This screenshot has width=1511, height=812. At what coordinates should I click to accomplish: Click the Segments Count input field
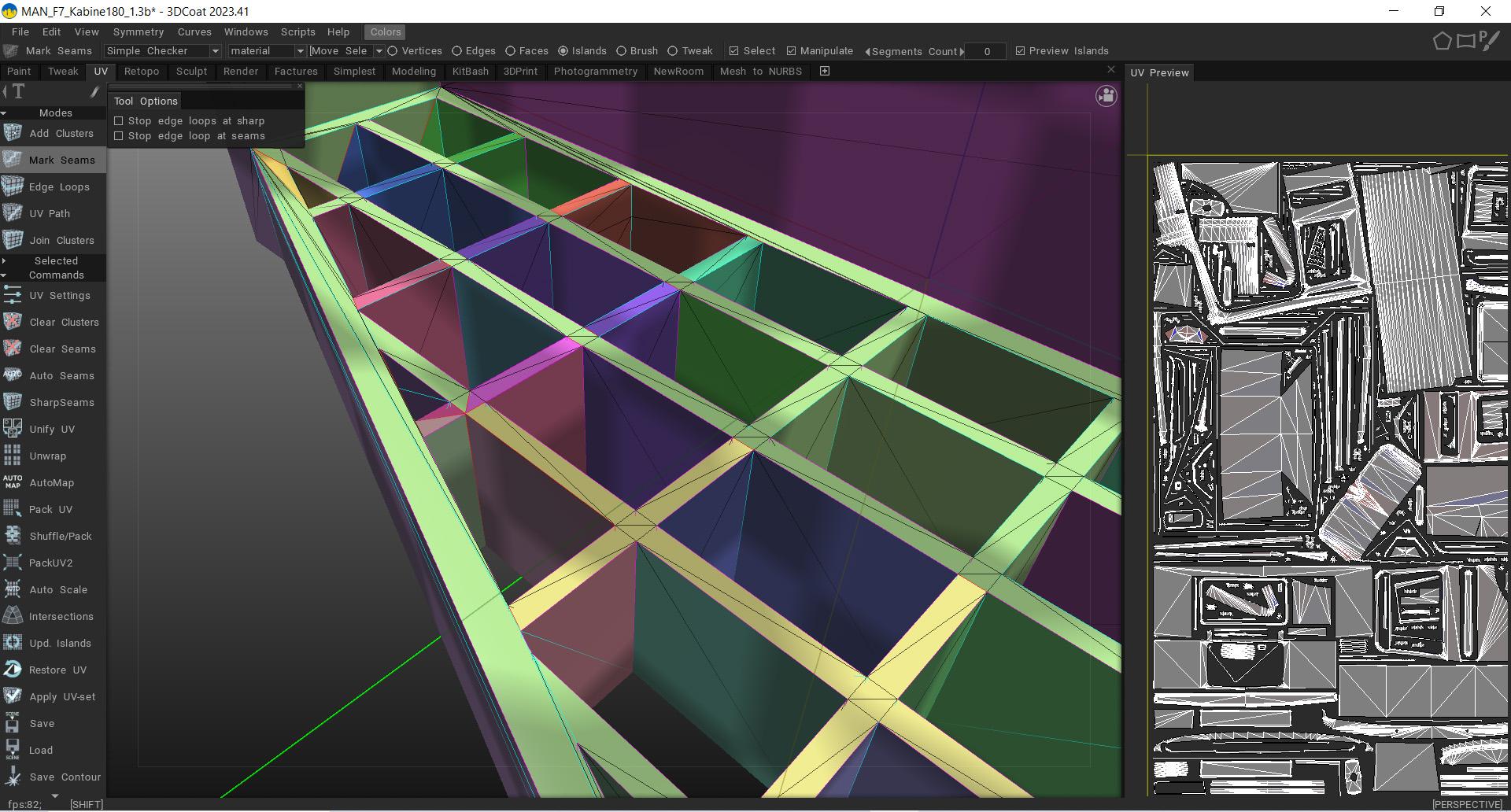pyautogui.click(x=986, y=51)
